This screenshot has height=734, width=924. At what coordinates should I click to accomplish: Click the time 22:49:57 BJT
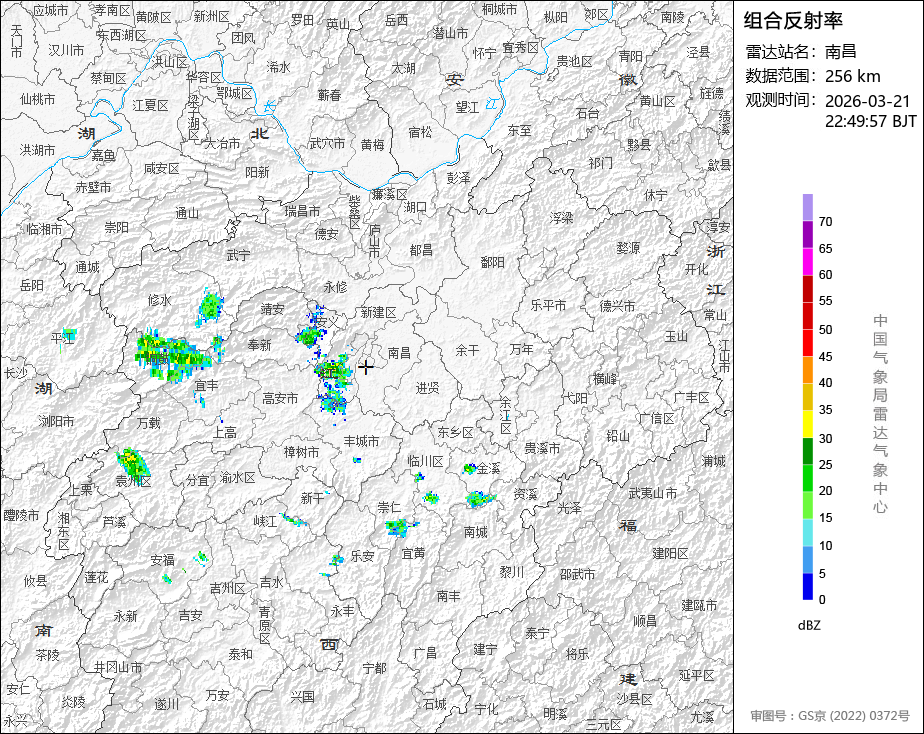[870, 121]
